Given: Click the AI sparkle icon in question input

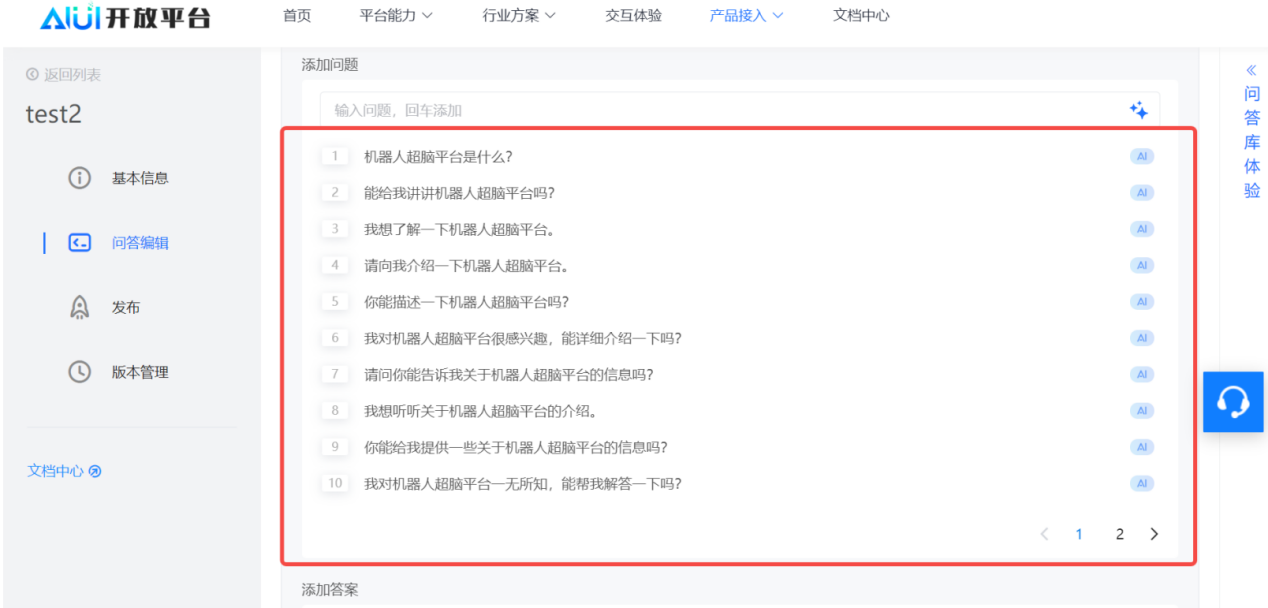Looking at the screenshot, I should (x=1138, y=111).
